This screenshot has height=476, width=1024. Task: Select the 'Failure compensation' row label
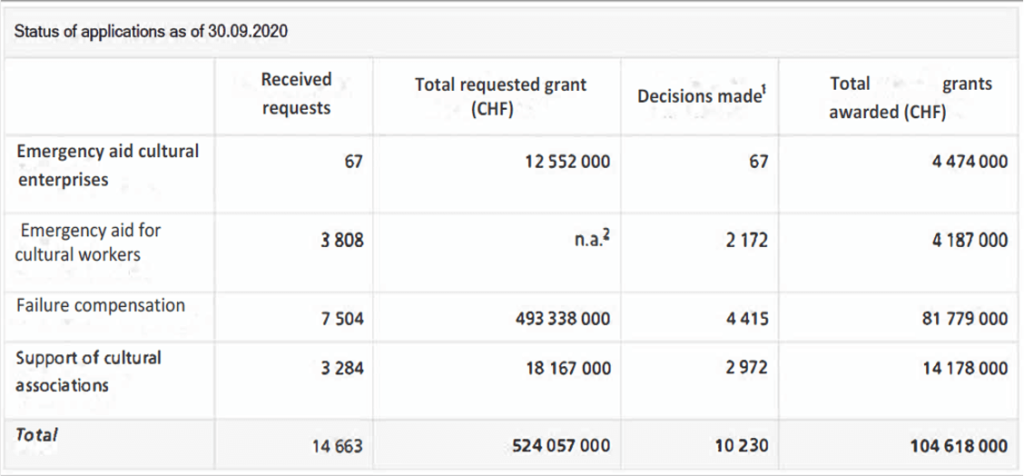pyautogui.click(x=100, y=305)
